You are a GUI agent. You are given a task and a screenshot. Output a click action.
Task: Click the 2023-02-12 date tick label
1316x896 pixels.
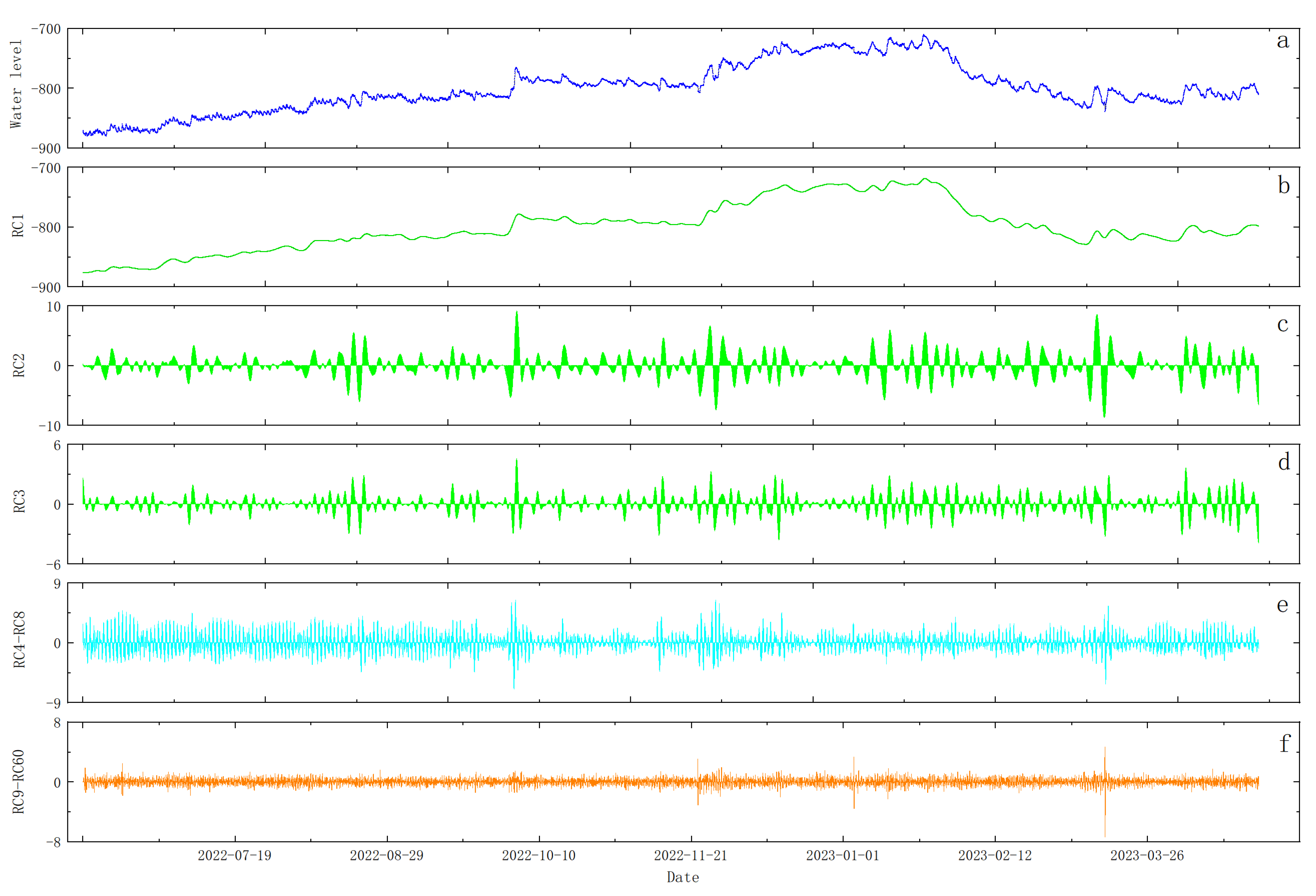[995, 856]
